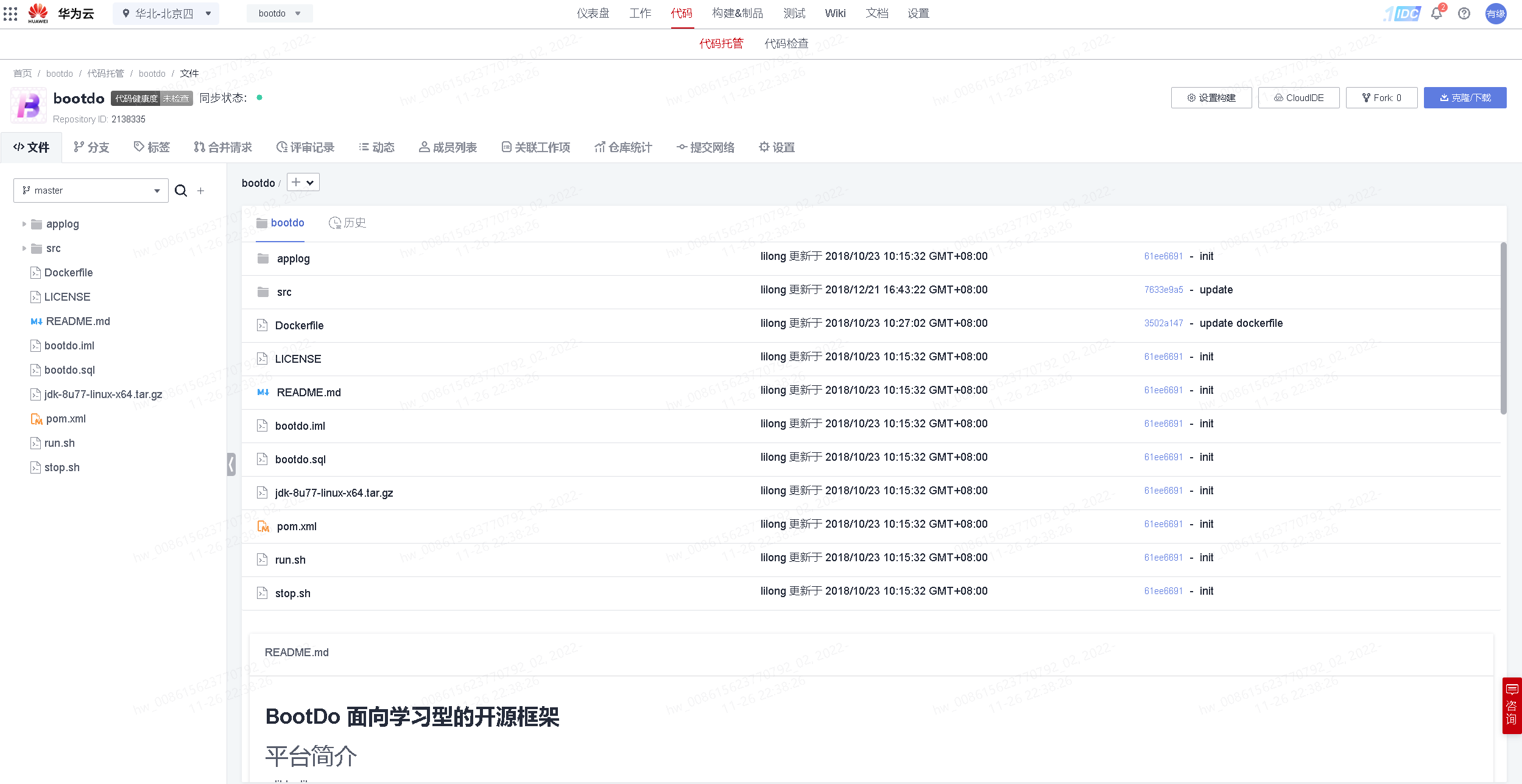The height and width of the screenshot is (784, 1522).
Task: Click the search magnifier in the file tree panel
Action: tap(181, 191)
